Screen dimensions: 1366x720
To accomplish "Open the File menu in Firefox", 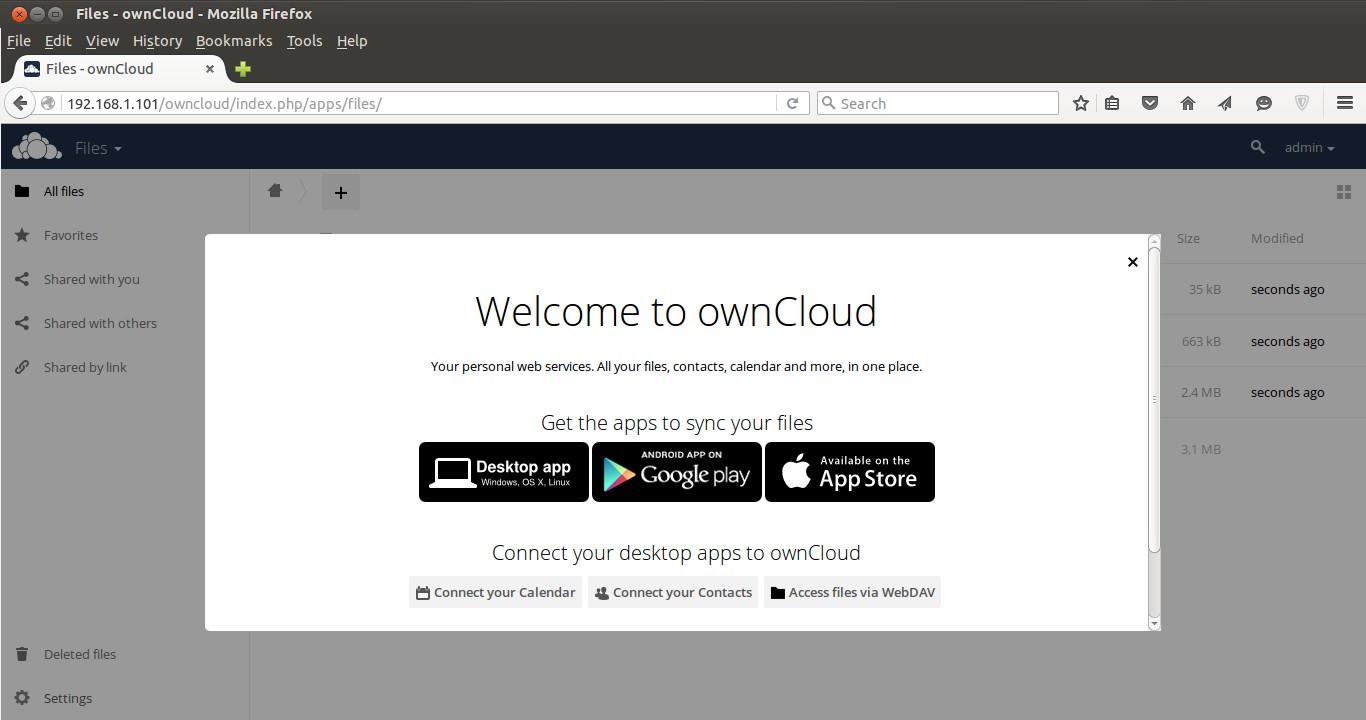I will pos(19,41).
